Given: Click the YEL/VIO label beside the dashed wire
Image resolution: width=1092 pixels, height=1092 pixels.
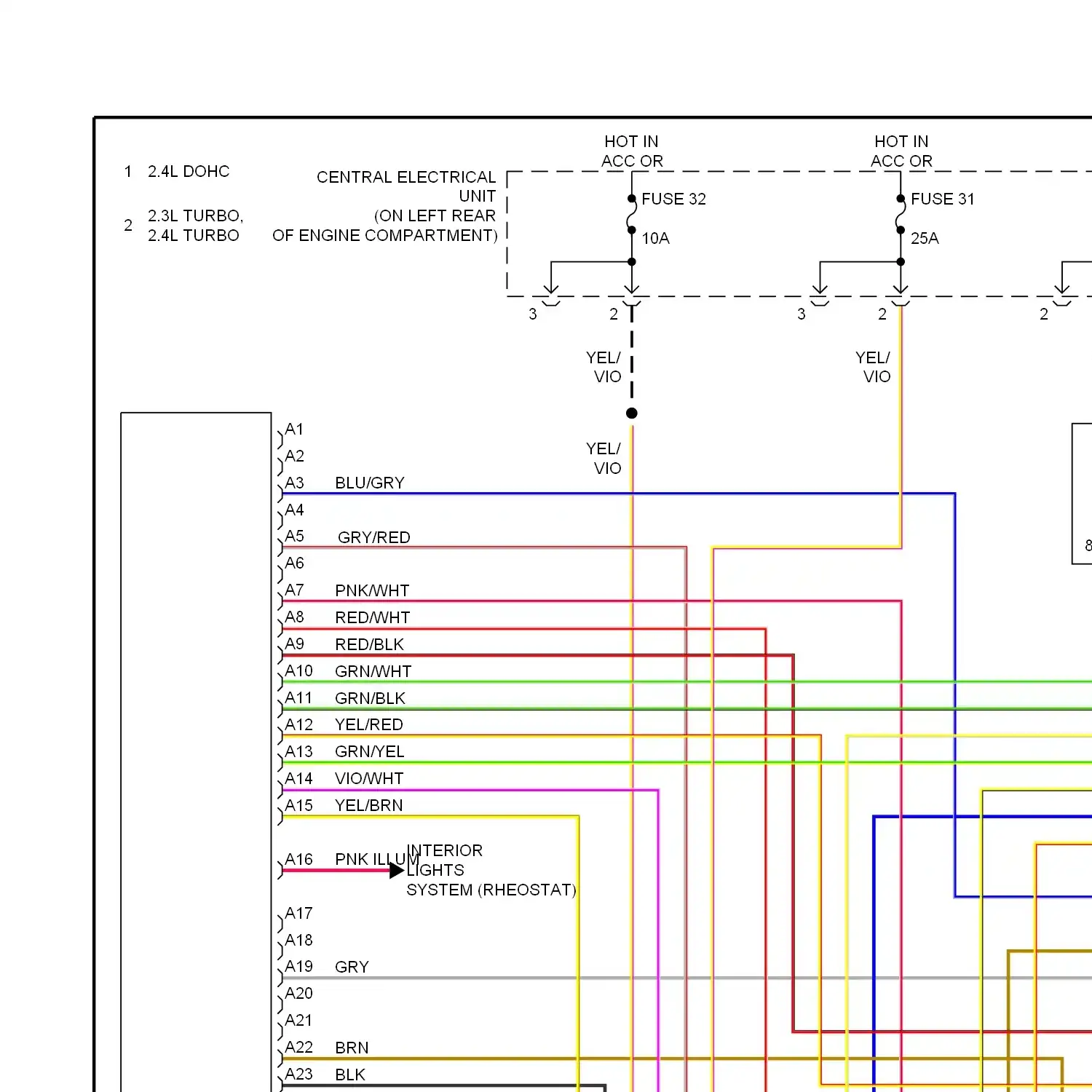Looking at the screenshot, I should coord(604,367).
